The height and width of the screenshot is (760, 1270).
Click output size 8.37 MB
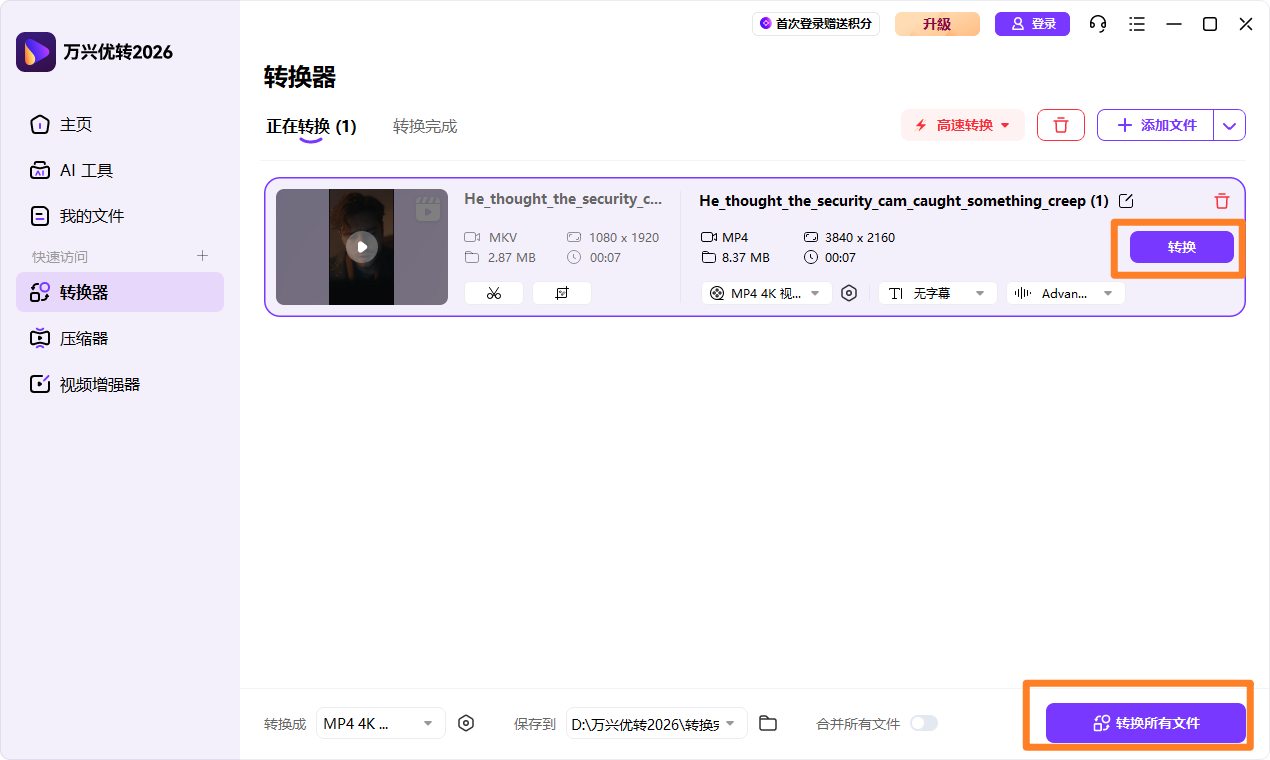click(x=746, y=258)
